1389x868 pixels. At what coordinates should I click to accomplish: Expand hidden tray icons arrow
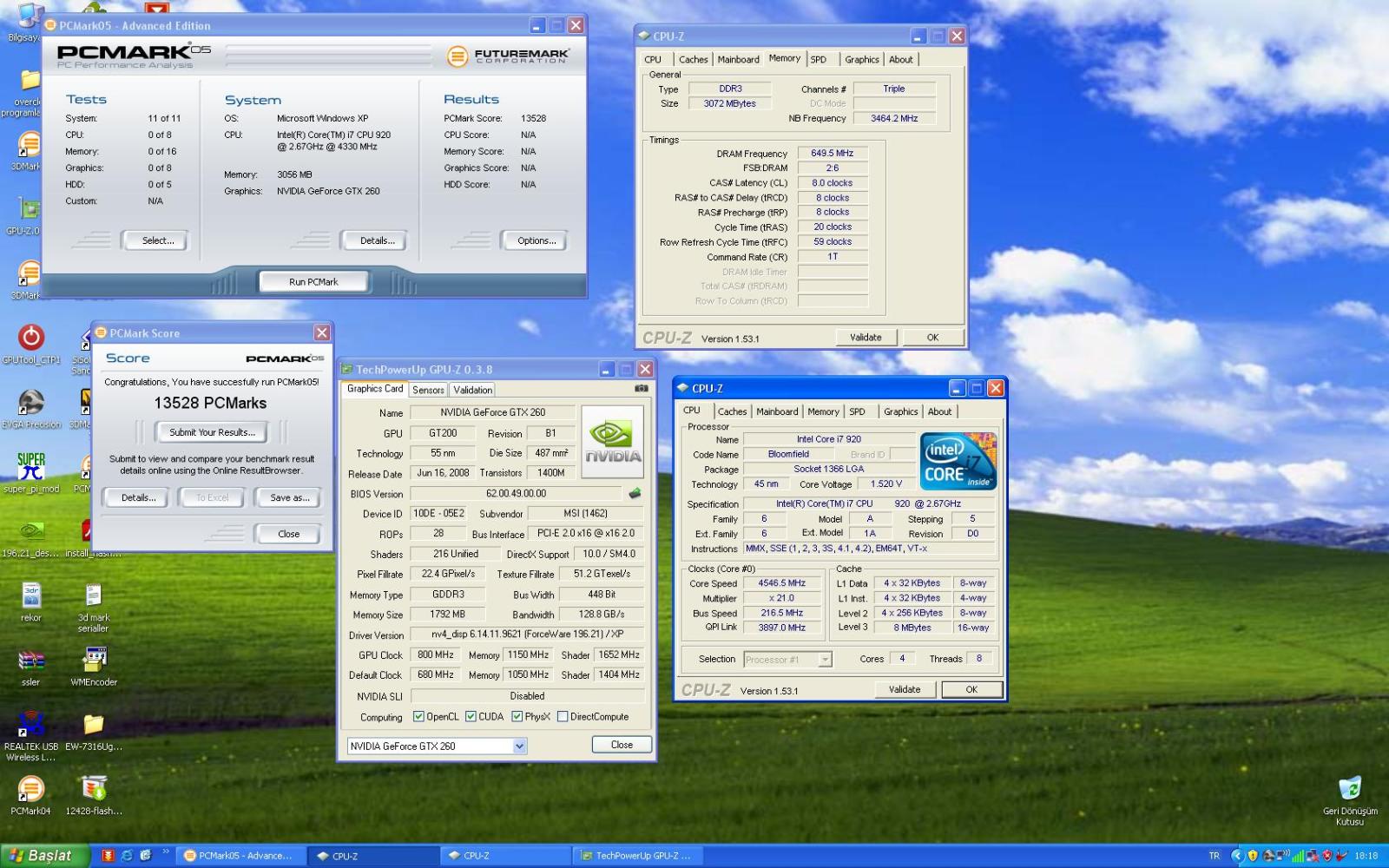1237,856
